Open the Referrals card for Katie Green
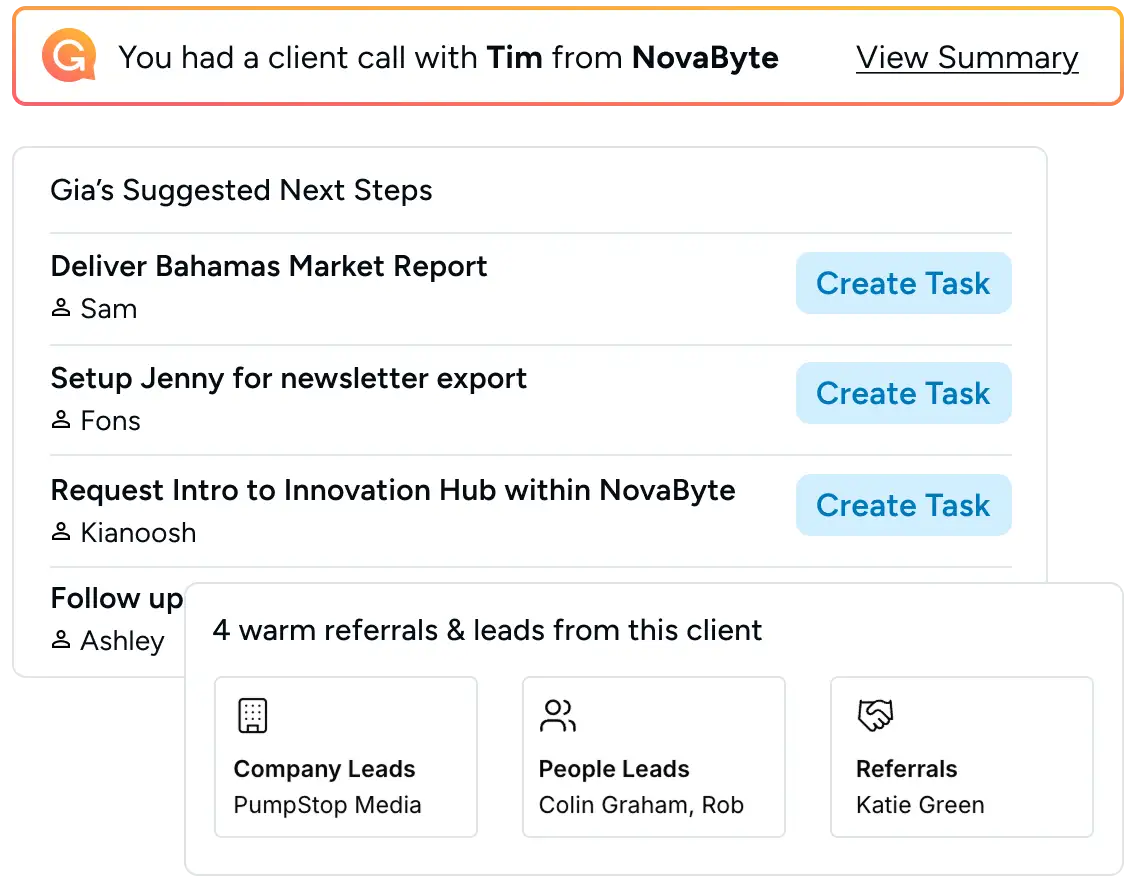This screenshot has width=1136, height=886. (961, 757)
